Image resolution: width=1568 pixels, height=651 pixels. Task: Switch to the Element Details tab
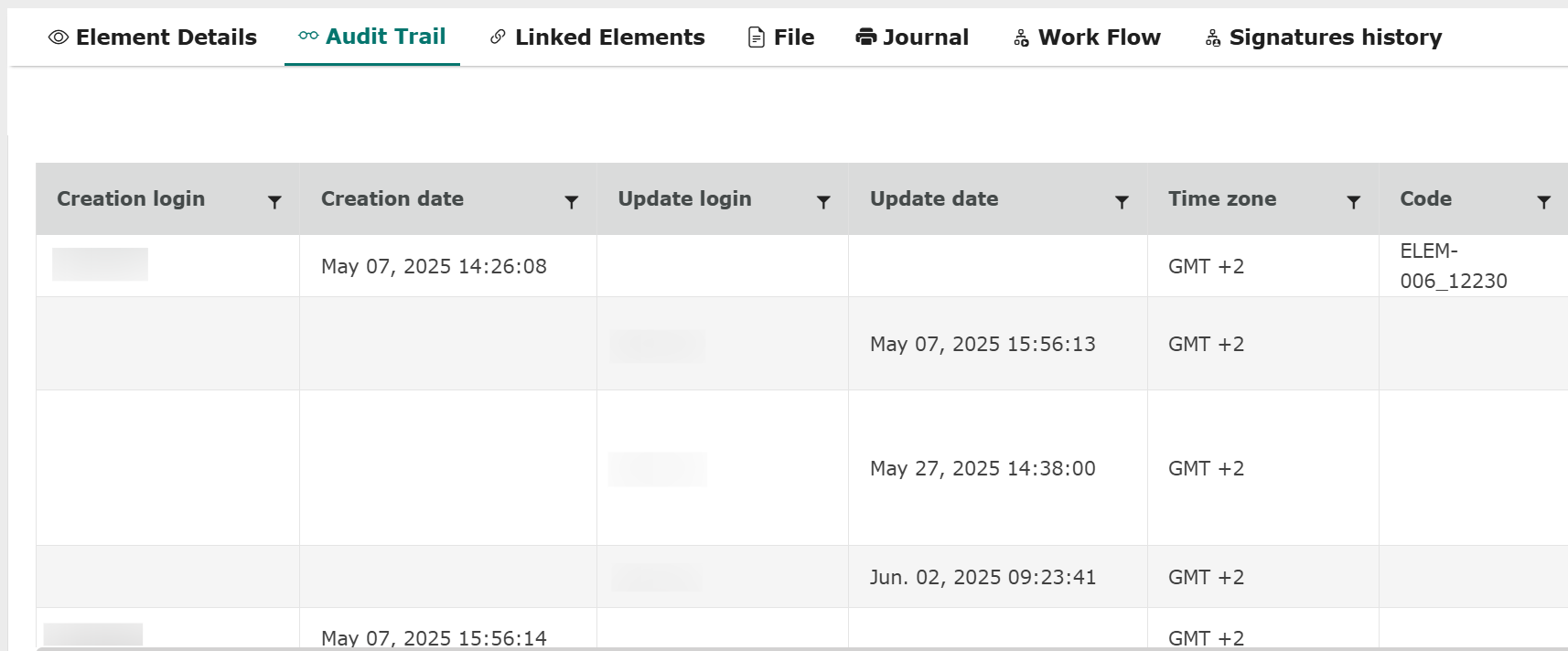[166, 37]
